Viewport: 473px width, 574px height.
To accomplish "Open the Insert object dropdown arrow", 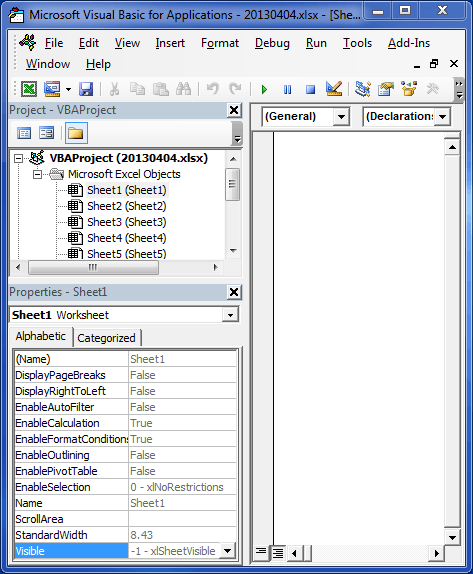I will pyautogui.click(x=68, y=89).
